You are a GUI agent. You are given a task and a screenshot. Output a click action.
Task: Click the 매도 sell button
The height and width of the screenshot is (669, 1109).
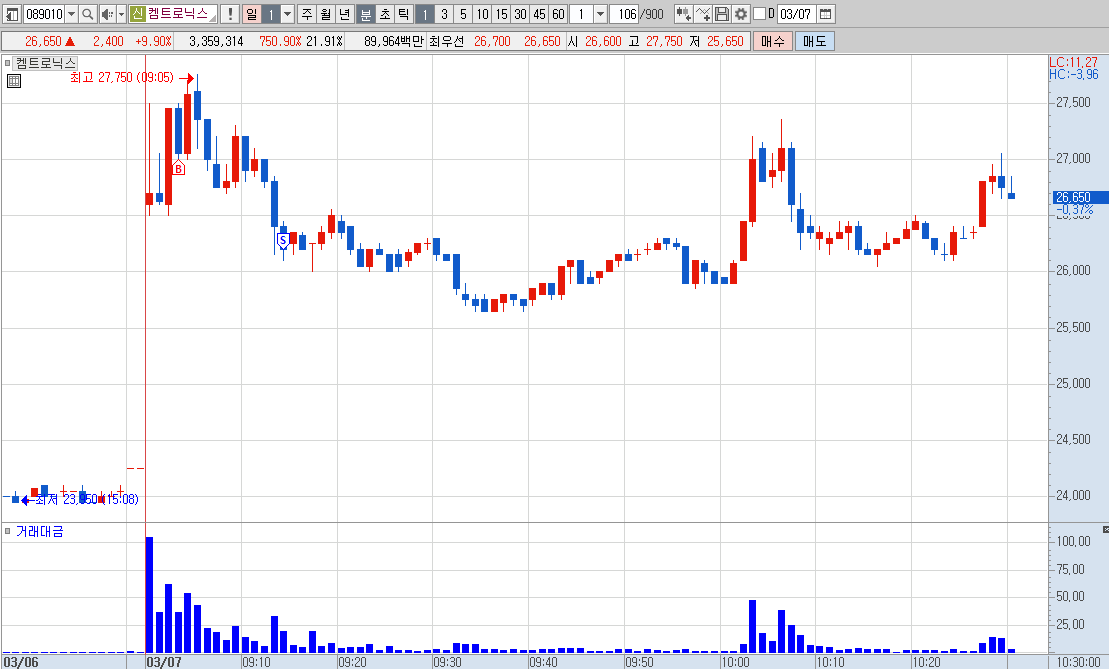click(815, 42)
